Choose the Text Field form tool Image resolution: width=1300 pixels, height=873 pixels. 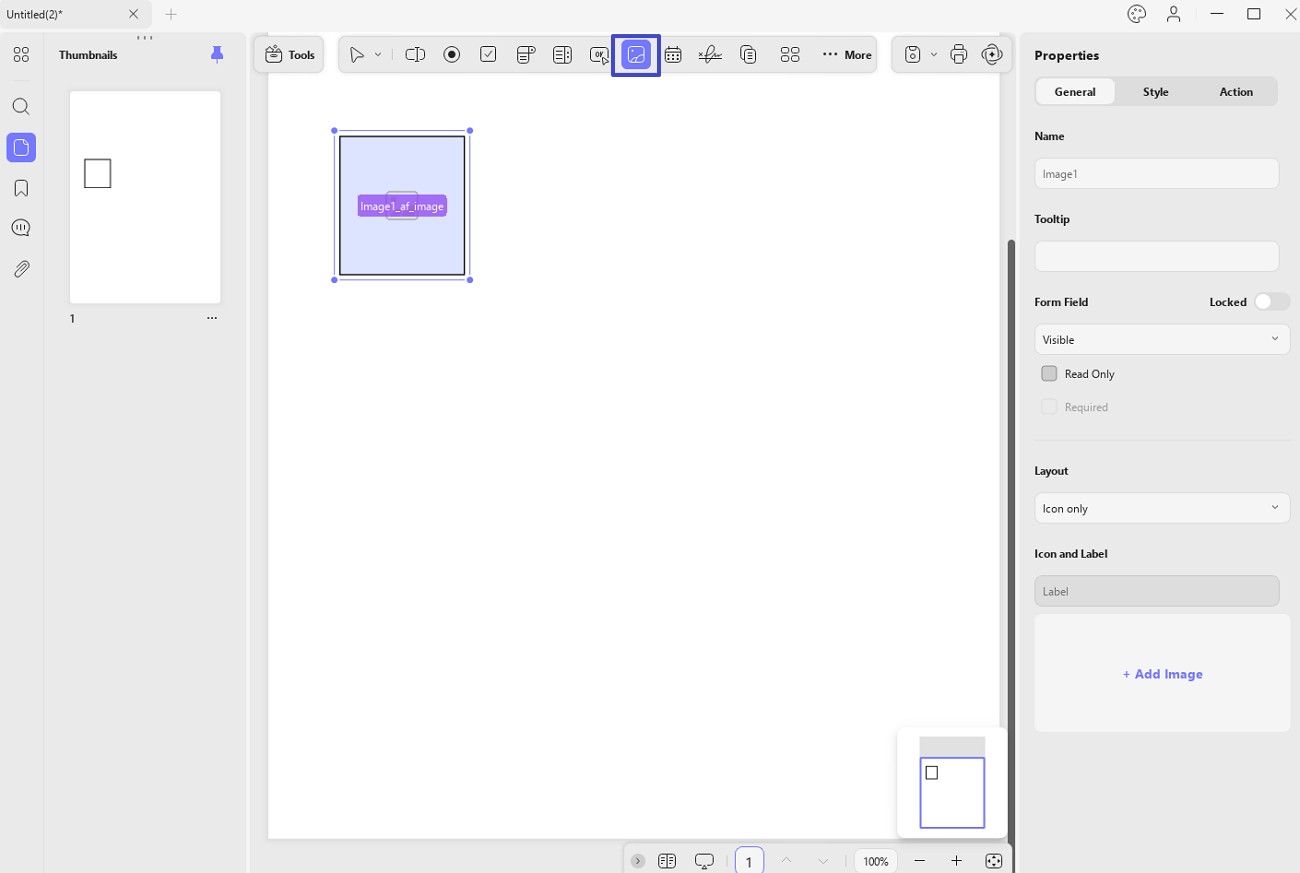(x=415, y=55)
